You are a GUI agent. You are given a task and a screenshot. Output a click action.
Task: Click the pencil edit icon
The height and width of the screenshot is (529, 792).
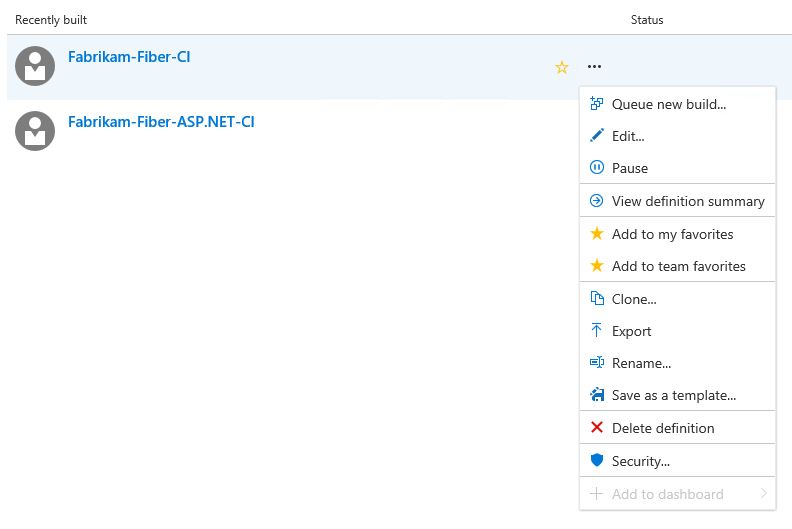597,135
